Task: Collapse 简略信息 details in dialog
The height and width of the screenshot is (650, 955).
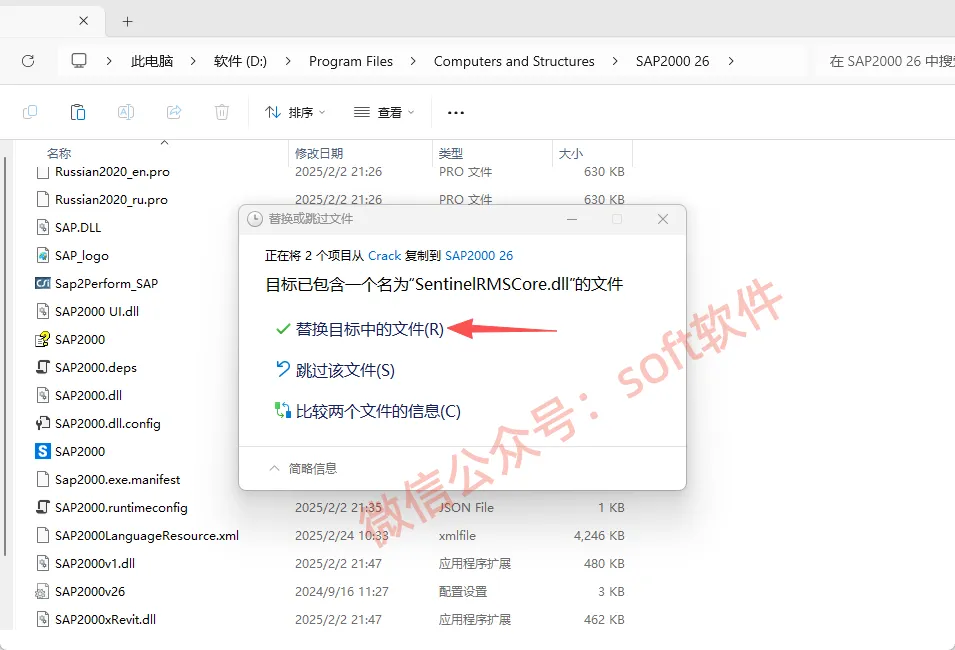Action: tap(303, 468)
